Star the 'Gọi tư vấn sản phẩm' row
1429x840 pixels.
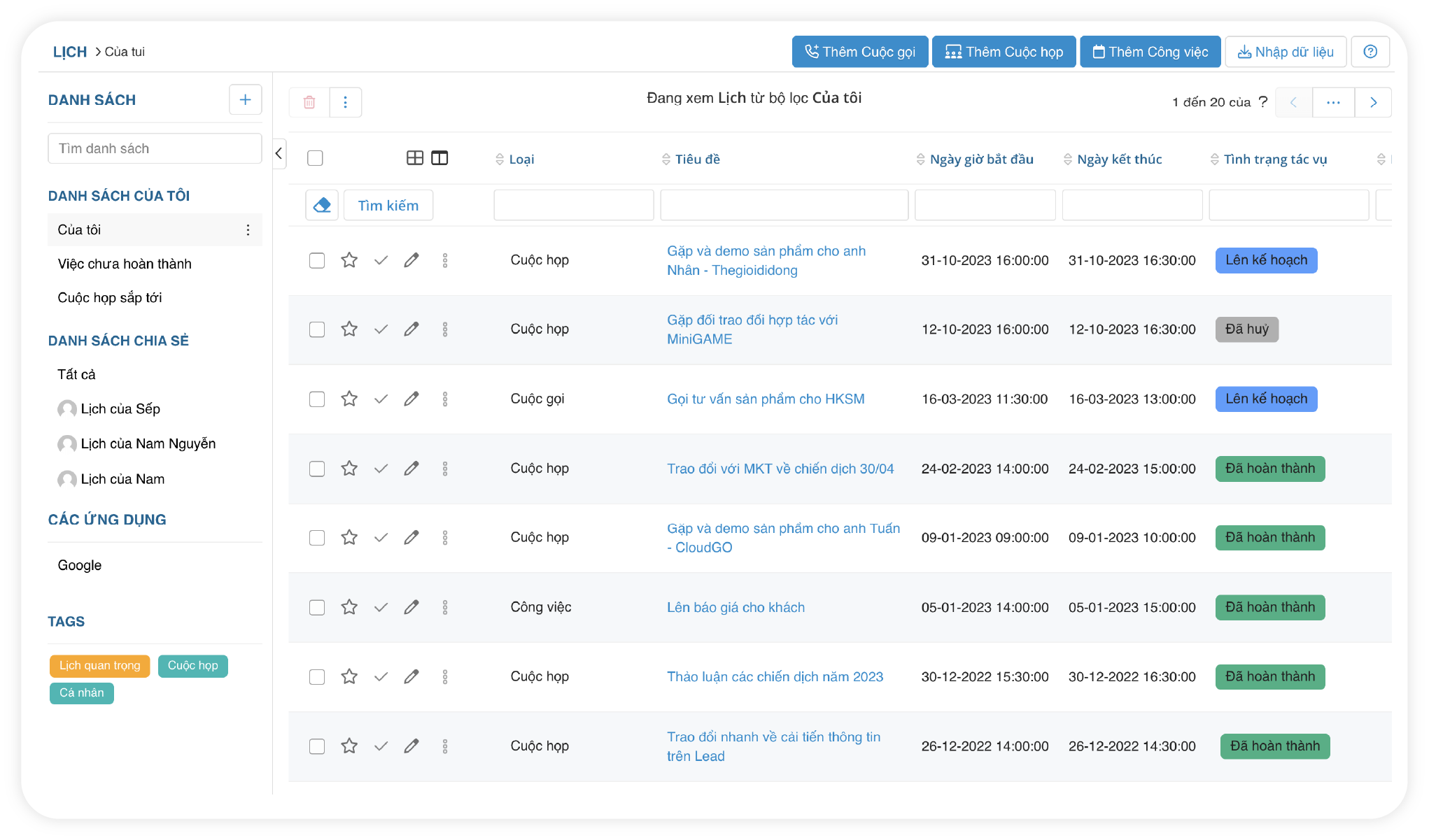349,399
